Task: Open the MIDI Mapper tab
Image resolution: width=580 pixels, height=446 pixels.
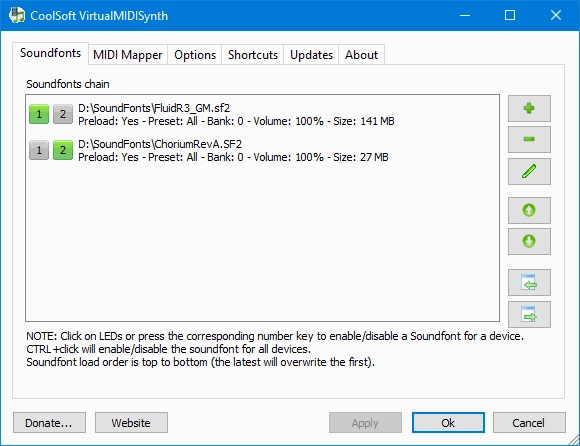Action: pyautogui.click(x=128, y=55)
